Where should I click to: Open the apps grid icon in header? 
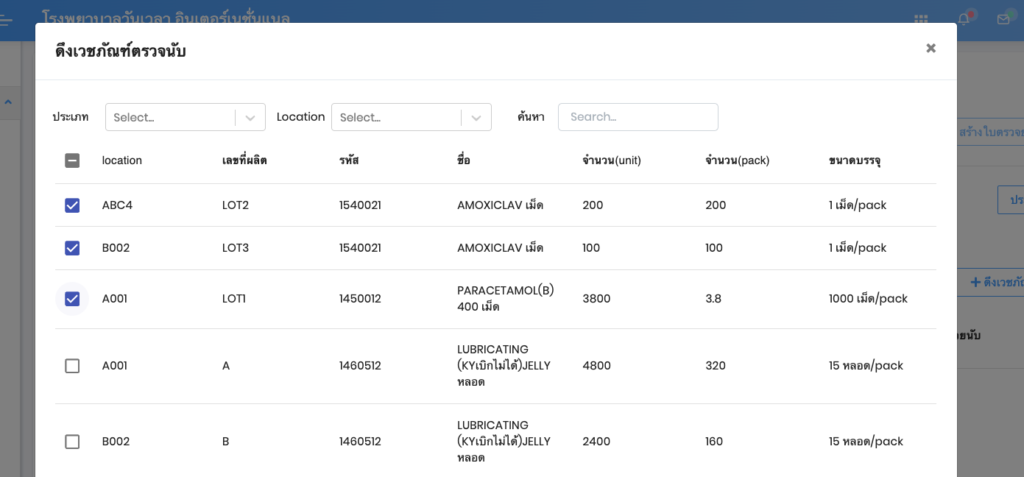tap(920, 19)
